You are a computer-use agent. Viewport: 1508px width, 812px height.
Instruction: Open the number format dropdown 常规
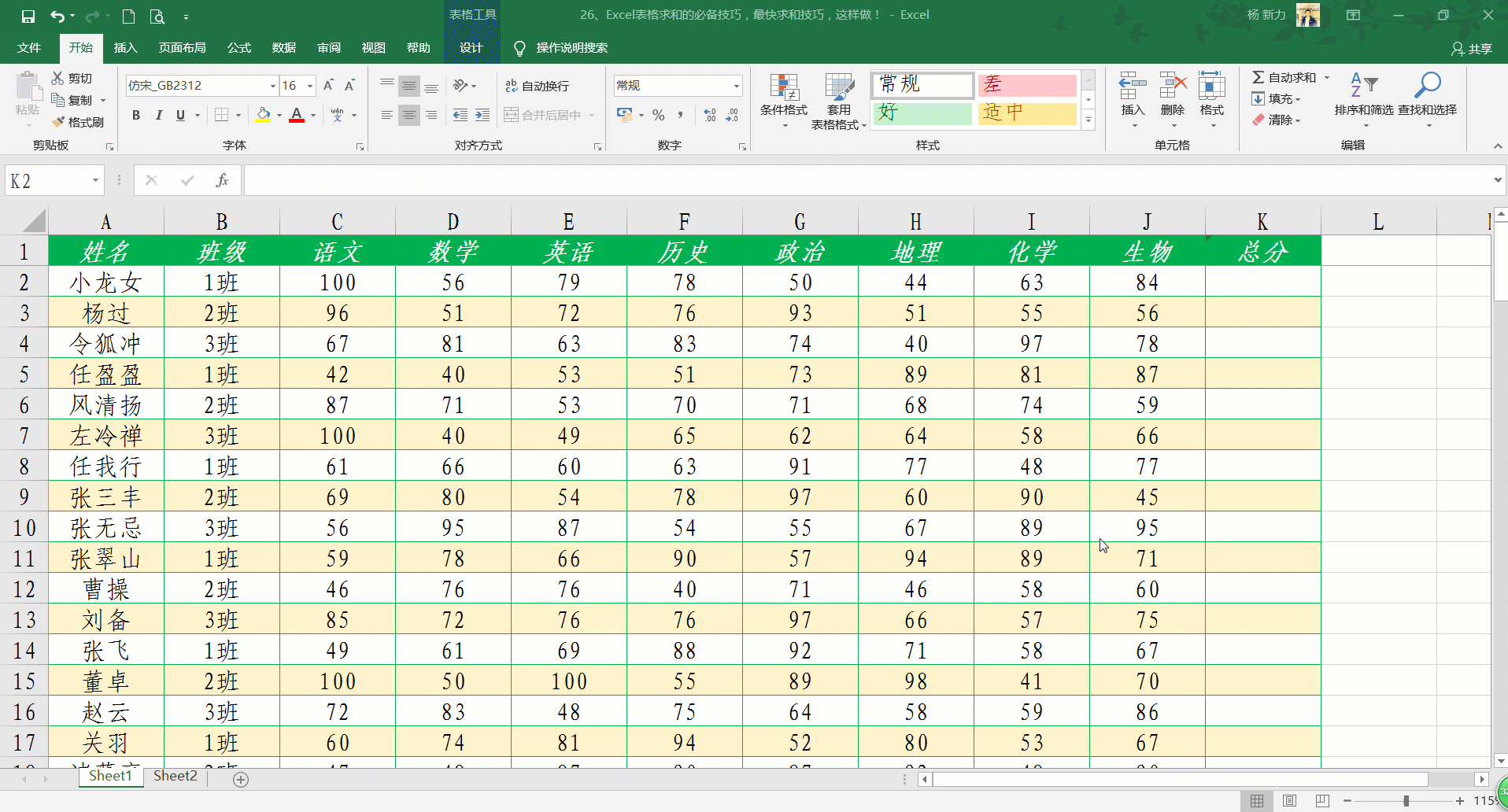(737, 86)
